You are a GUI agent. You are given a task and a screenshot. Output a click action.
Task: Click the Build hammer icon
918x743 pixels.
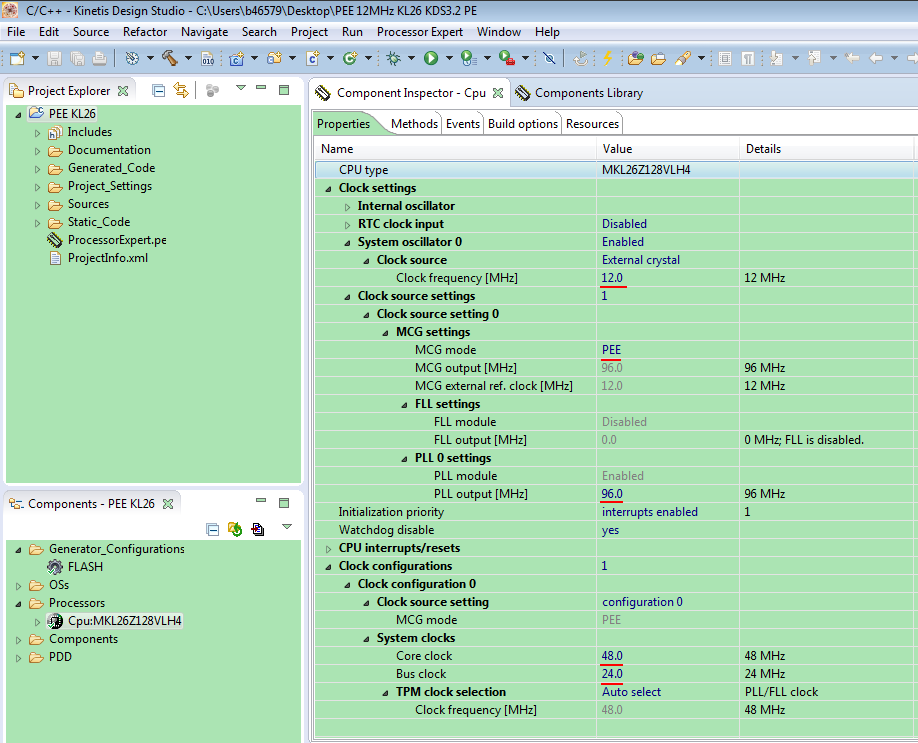tap(170, 57)
